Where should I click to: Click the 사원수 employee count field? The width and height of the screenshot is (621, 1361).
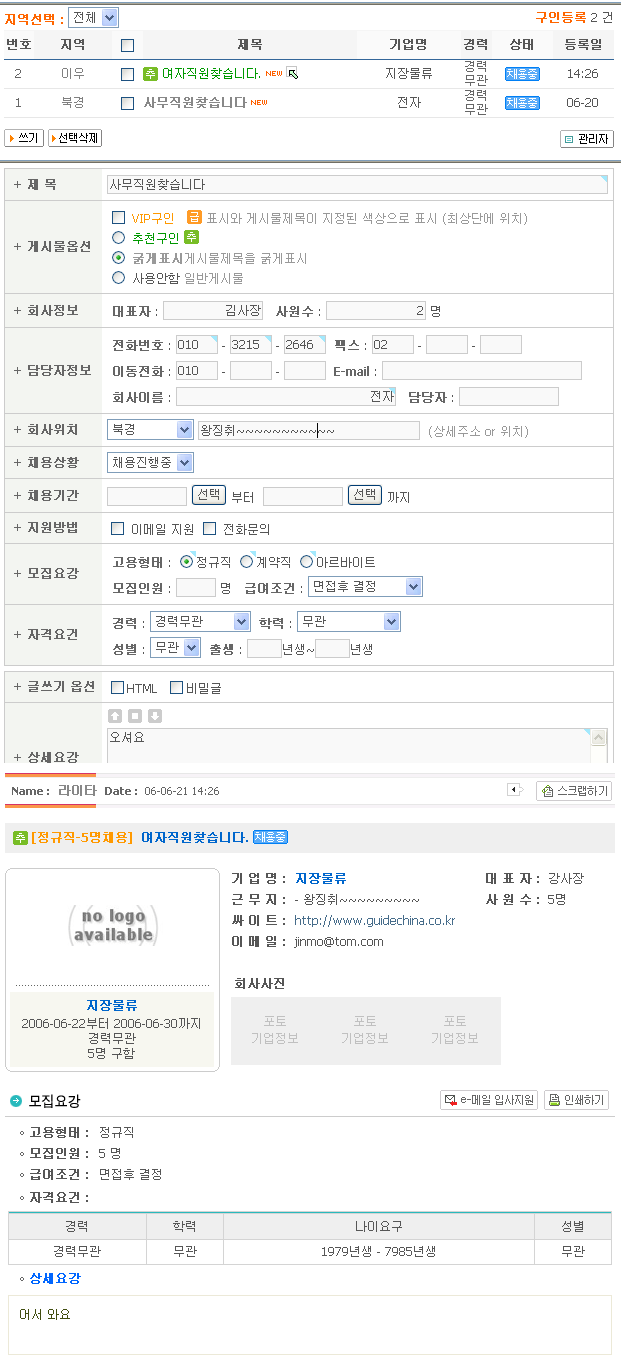[376, 311]
